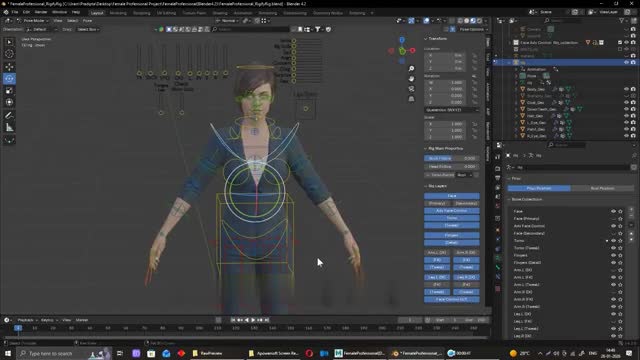Click the Windows taskbar search box
This screenshot has width=640, height=360.
click(x=64, y=353)
